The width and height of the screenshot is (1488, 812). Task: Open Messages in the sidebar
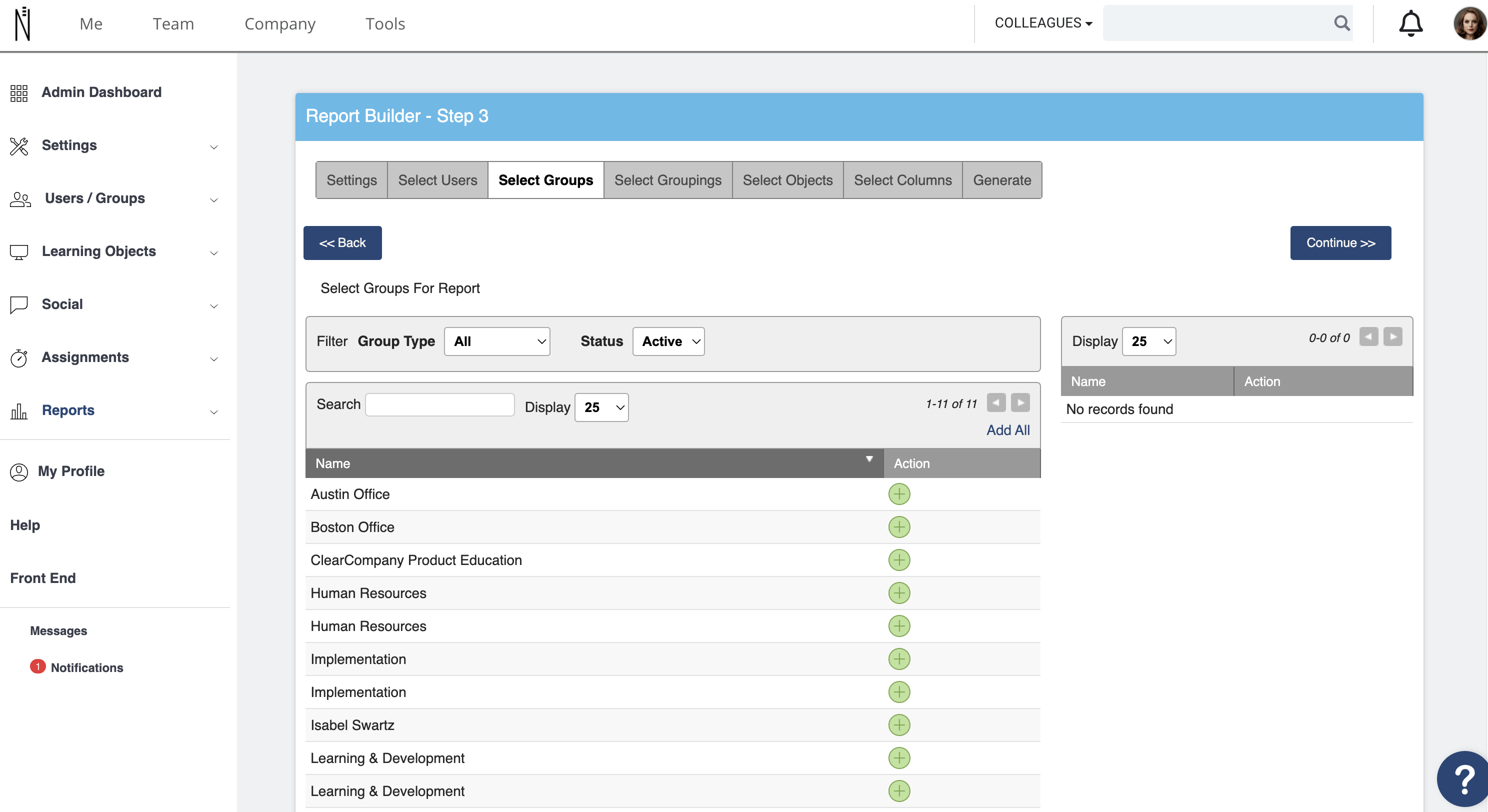58,630
